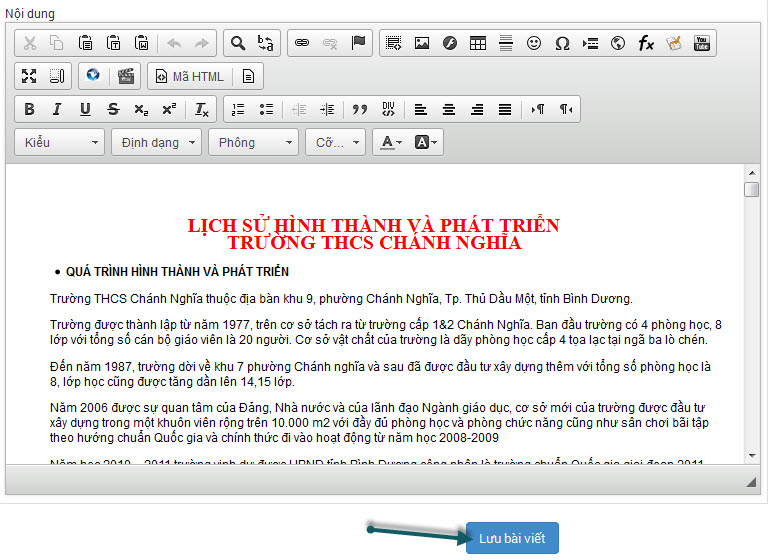Insert iframe globe icon

(618, 43)
